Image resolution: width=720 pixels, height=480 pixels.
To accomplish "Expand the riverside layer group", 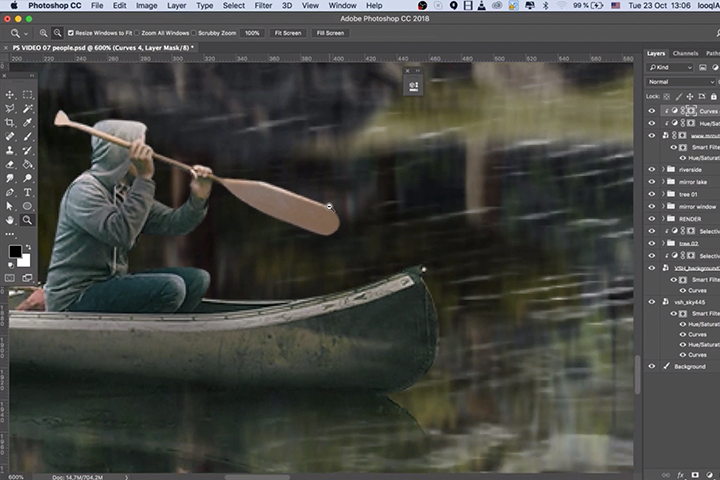I will (x=661, y=170).
